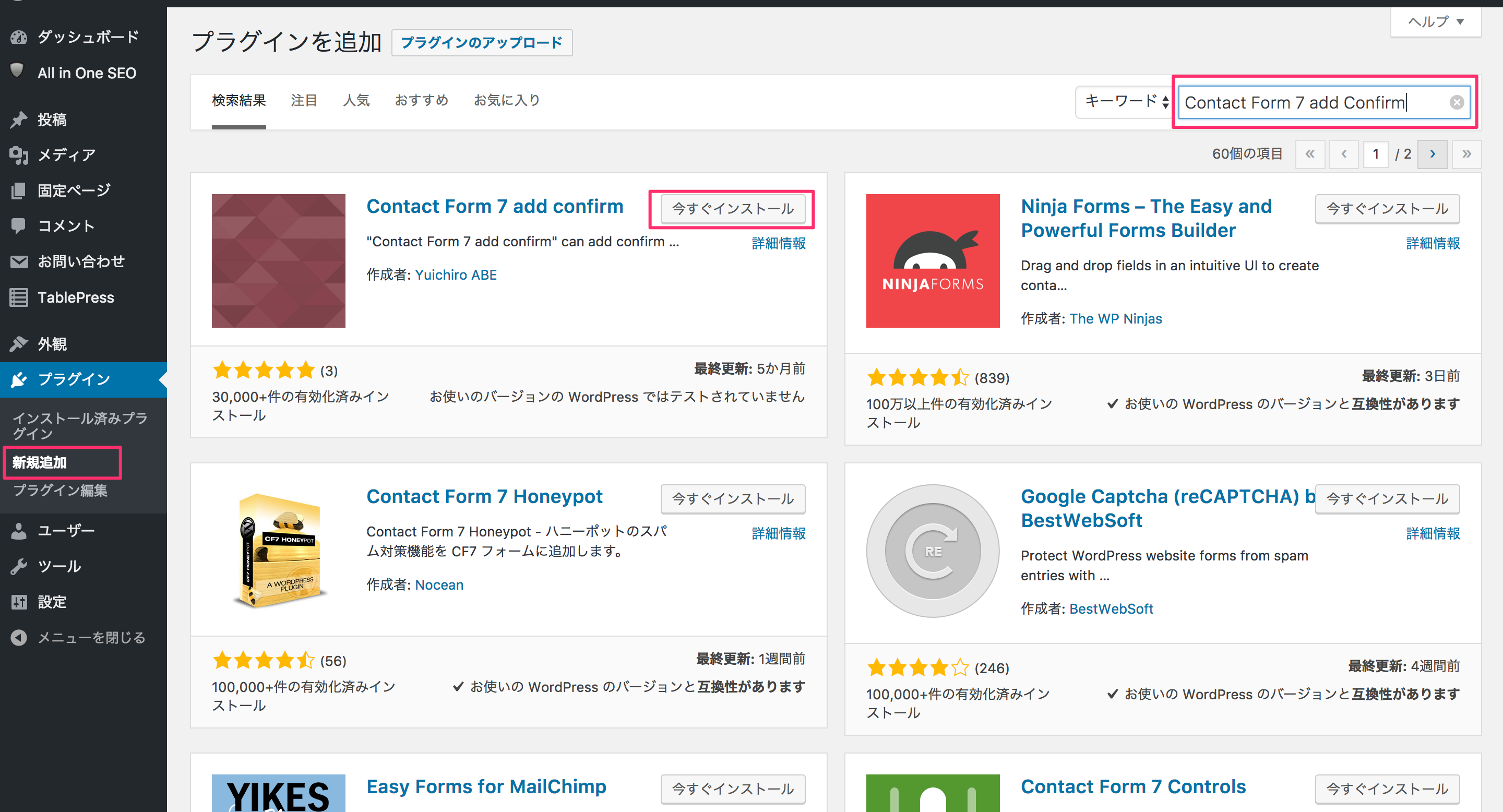The height and width of the screenshot is (812, 1503).
Task: Install Contact Form 7 add confirm now
Action: click(x=733, y=209)
